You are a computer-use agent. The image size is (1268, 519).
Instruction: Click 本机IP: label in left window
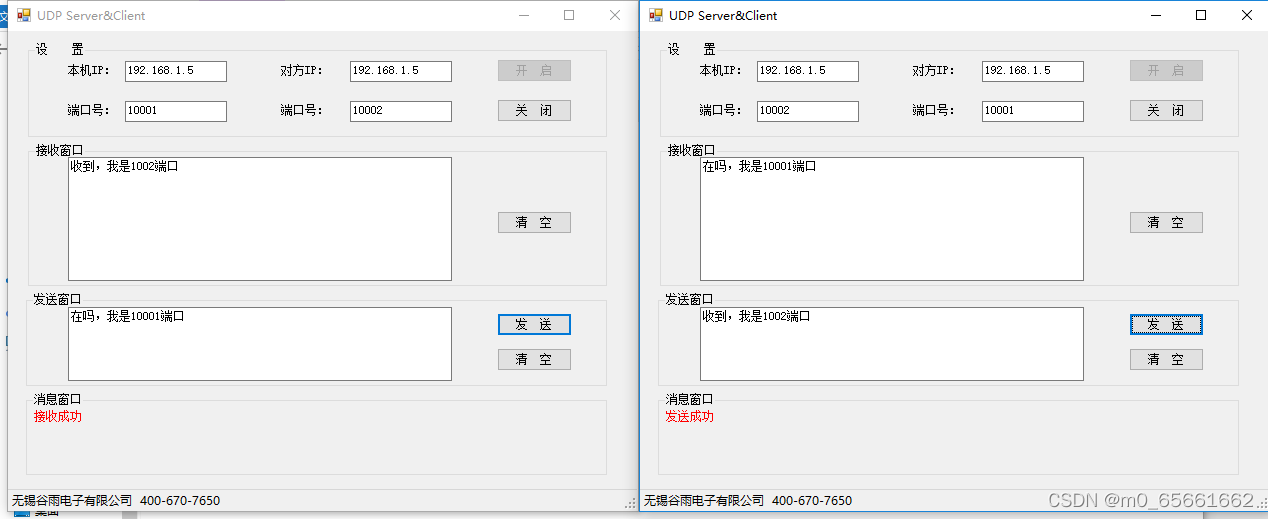(88, 71)
